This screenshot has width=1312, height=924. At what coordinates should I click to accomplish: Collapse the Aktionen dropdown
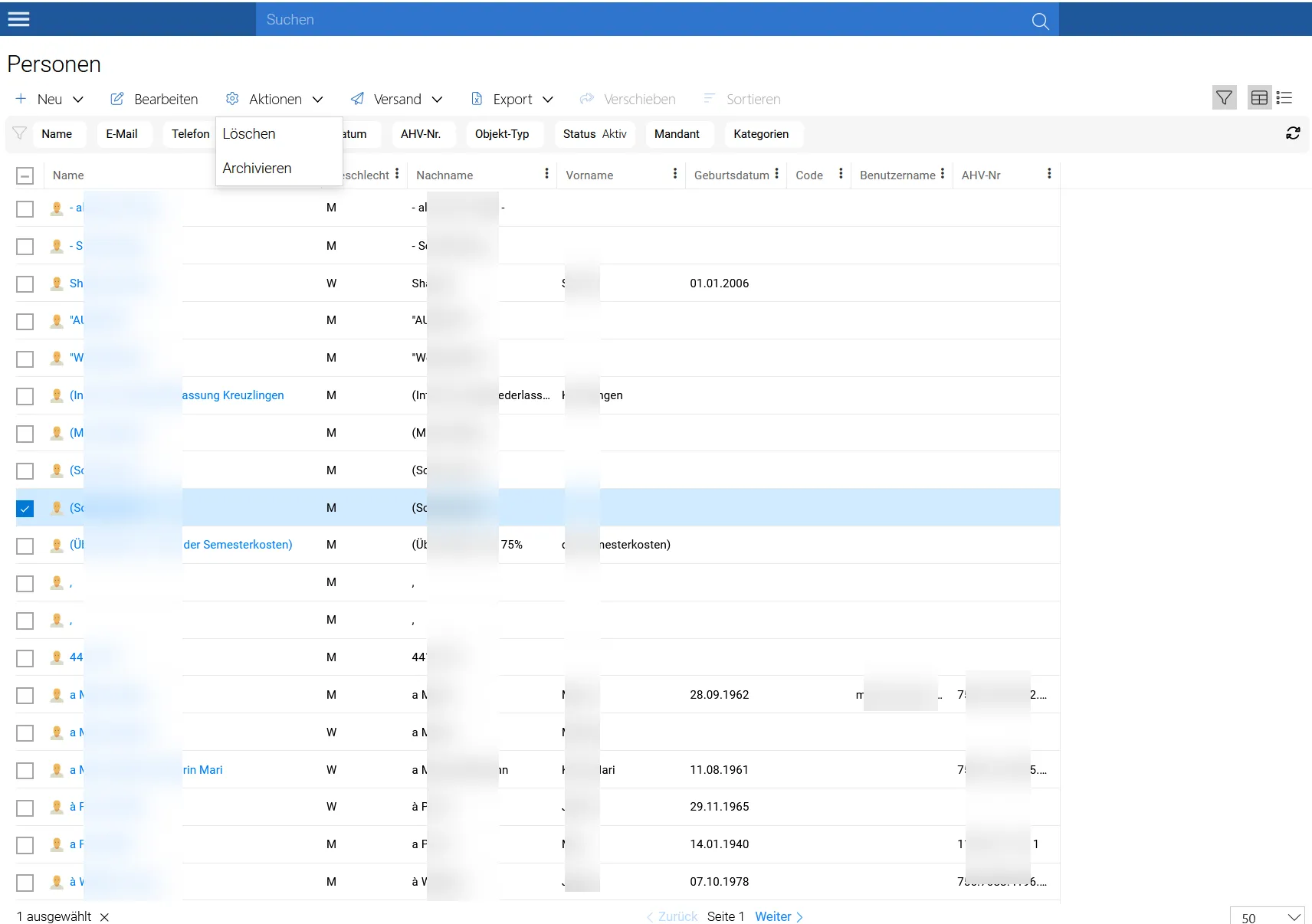coord(274,99)
